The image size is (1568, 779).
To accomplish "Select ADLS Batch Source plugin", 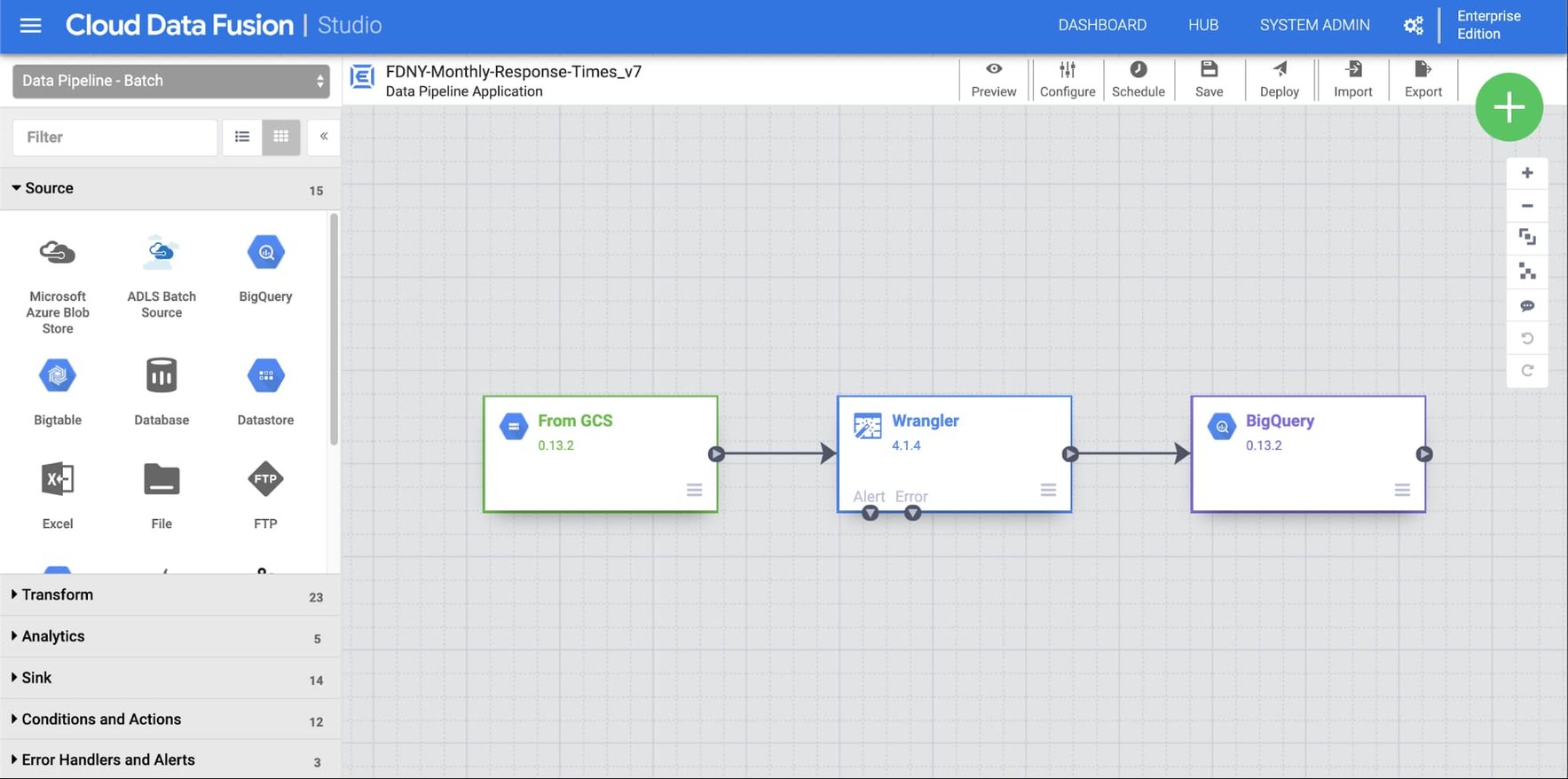I will (162, 276).
